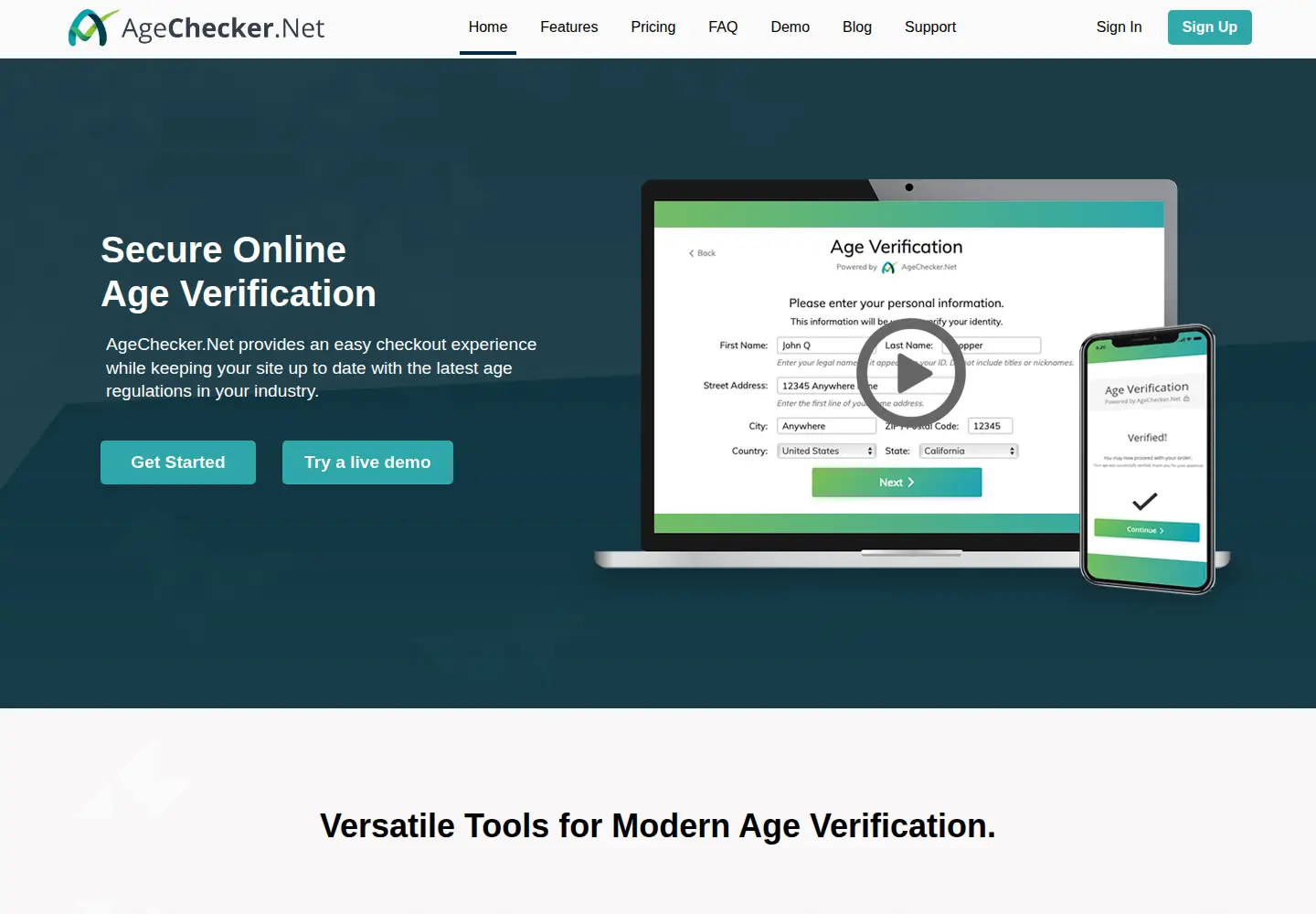Click Try a live demo button

tap(367, 462)
